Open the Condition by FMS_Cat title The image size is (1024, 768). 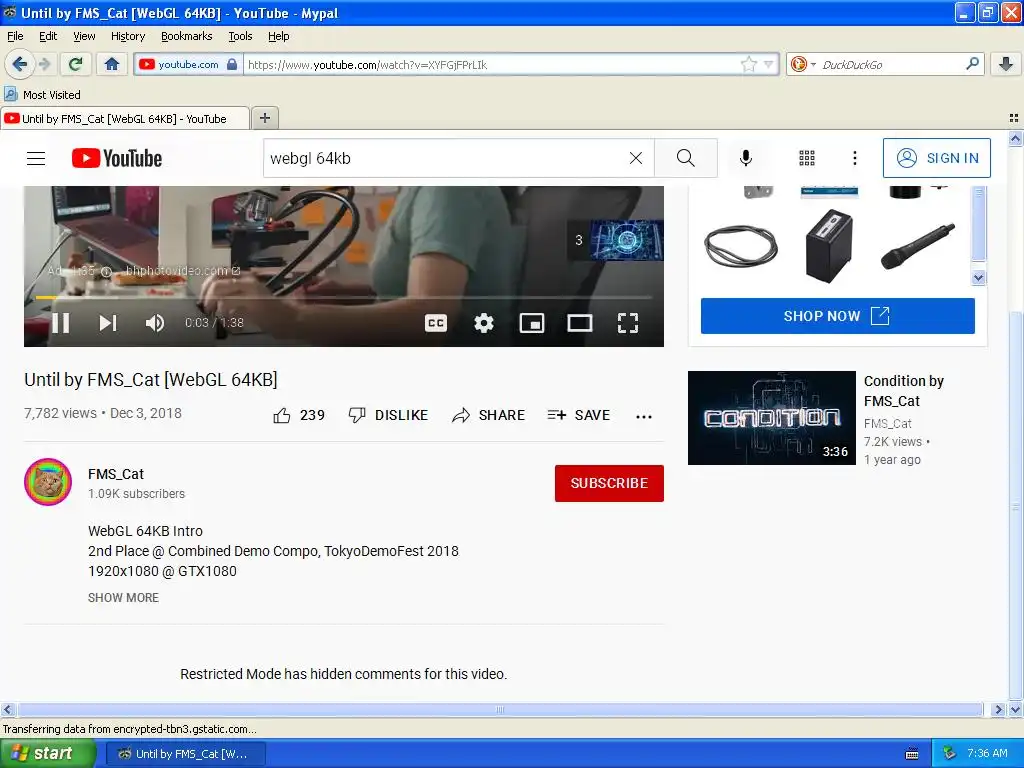pos(904,391)
